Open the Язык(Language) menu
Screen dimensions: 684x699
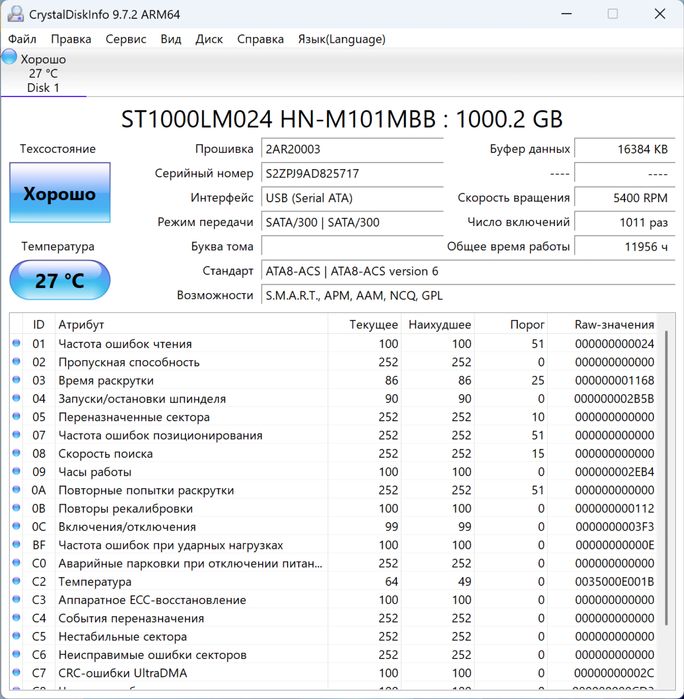(342, 39)
